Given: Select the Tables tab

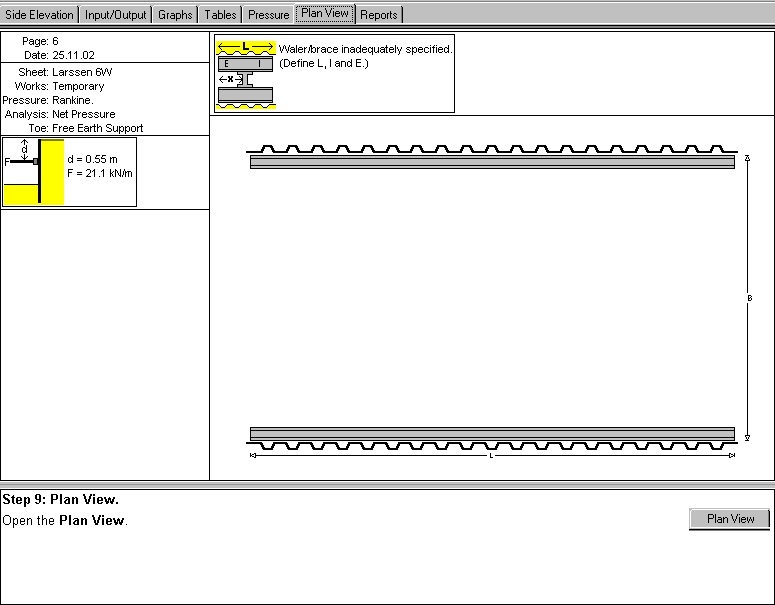Looking at the screenshot, I should 220,15.
